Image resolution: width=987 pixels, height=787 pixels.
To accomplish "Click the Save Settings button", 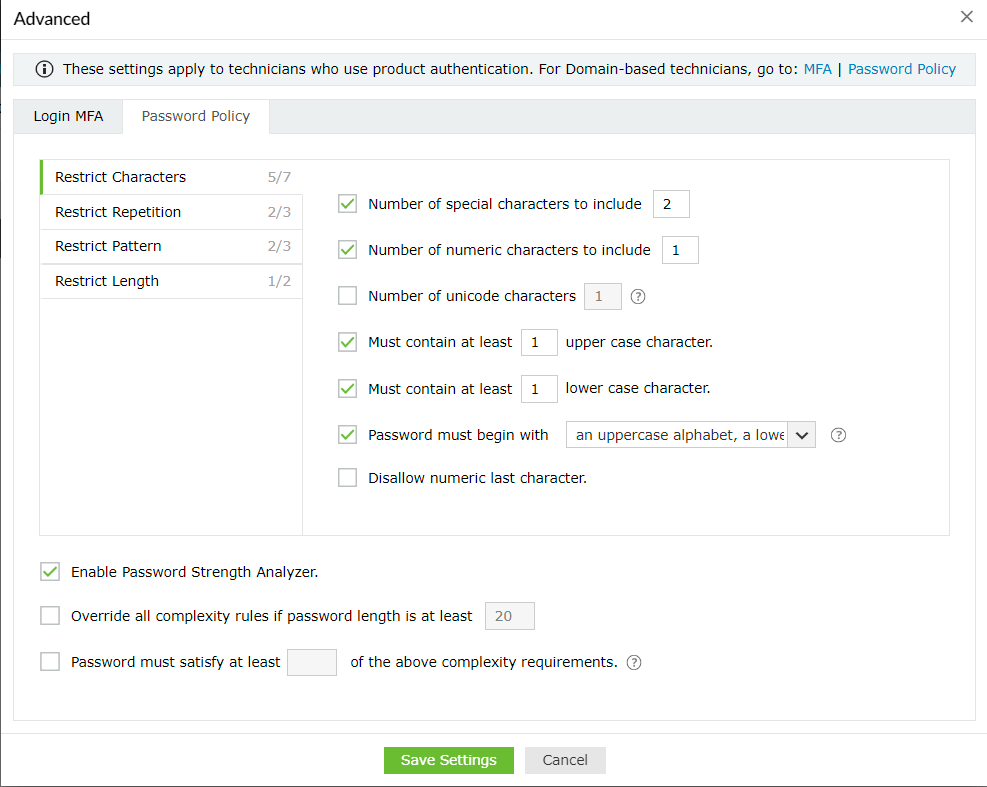I will coord(448,760).
